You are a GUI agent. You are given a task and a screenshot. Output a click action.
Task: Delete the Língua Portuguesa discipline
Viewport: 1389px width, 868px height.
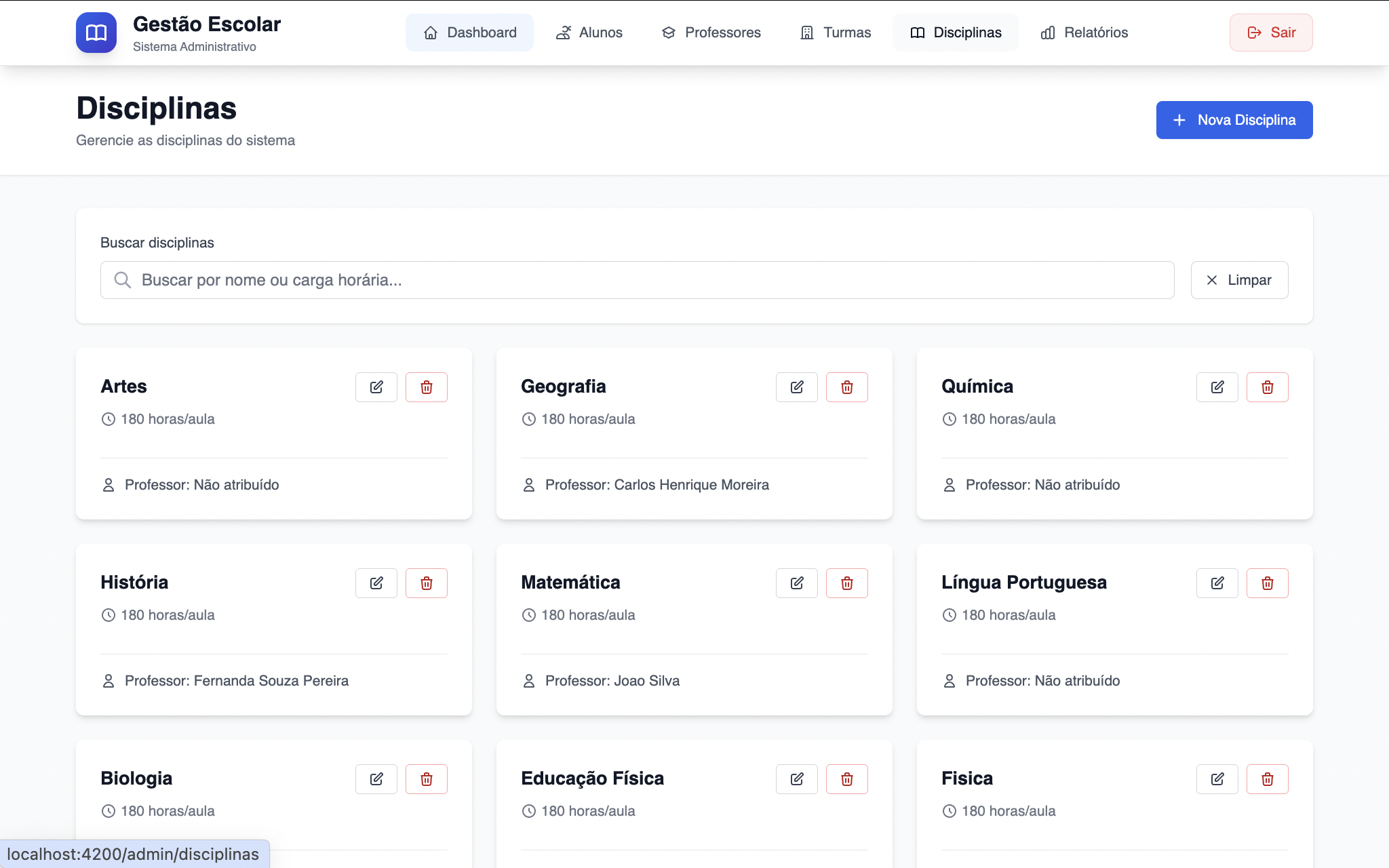(x=1267, y=583)
